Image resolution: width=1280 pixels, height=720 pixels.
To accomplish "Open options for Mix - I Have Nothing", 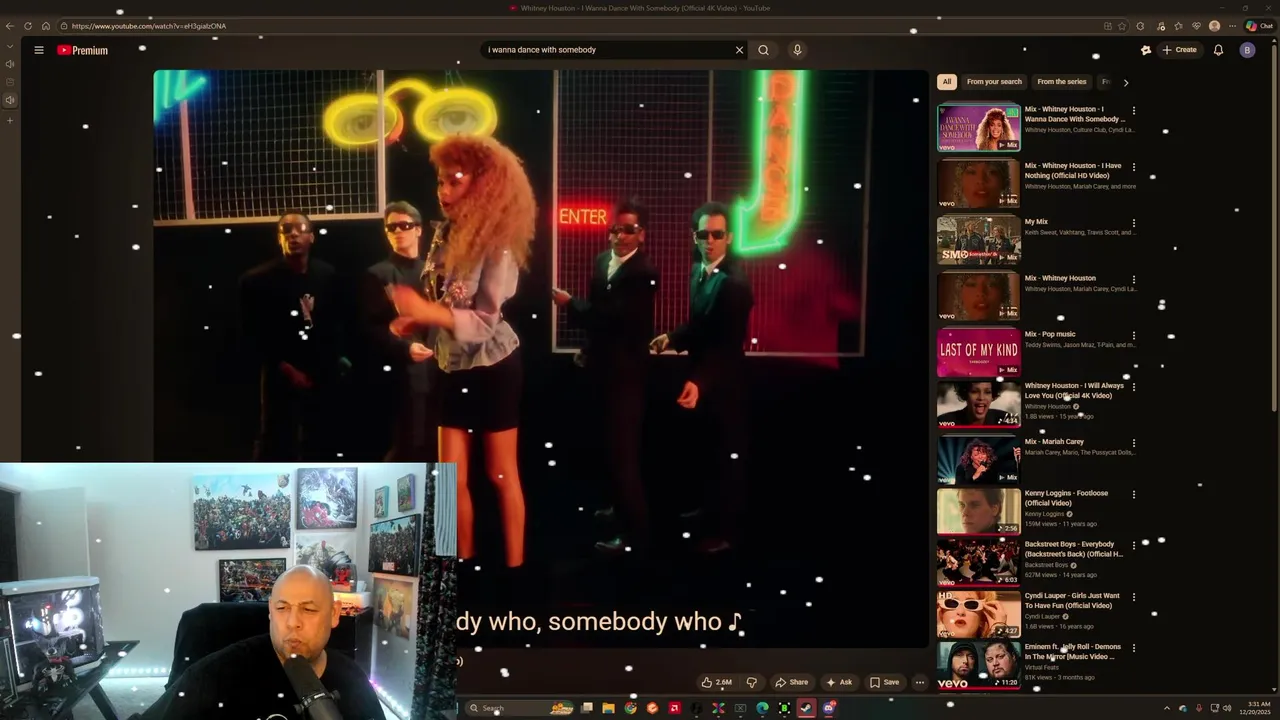I will click(x=1133, y=167).
